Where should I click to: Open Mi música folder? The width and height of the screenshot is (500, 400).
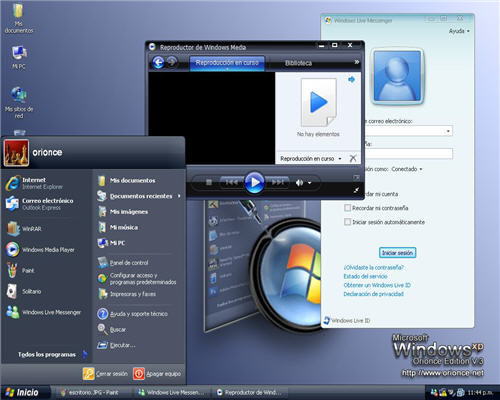pos(118,227)
